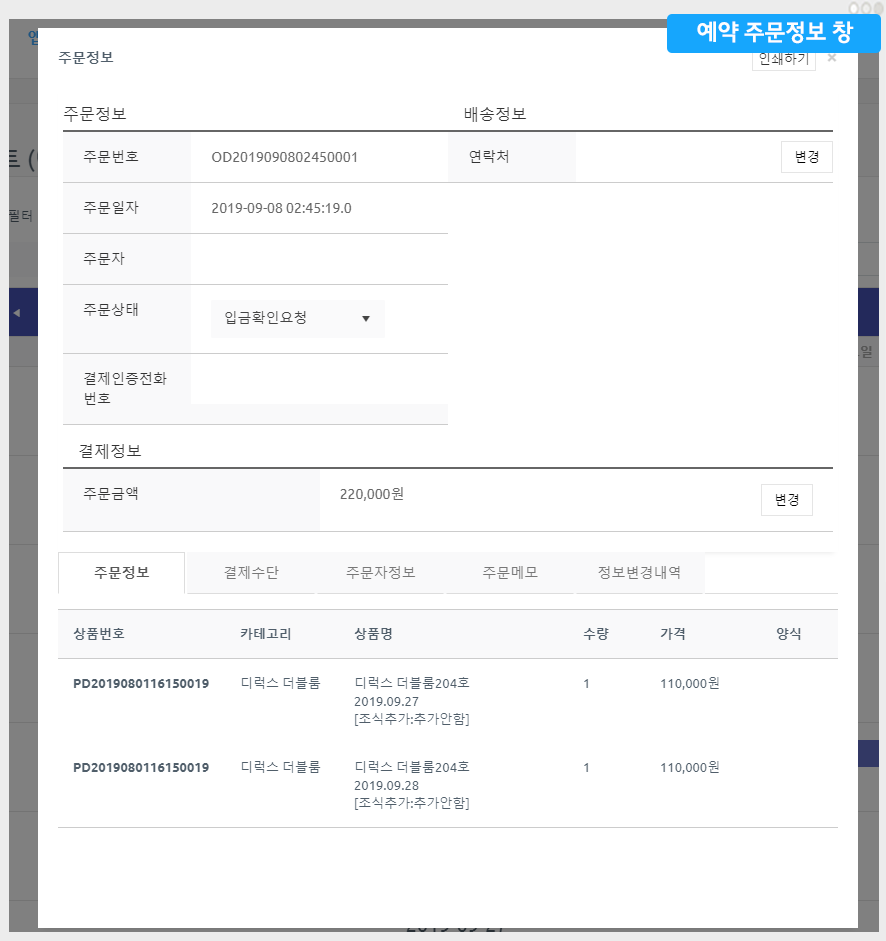Click the 인쇄하기 print button
886x941 pixels.
coord(783,59)
